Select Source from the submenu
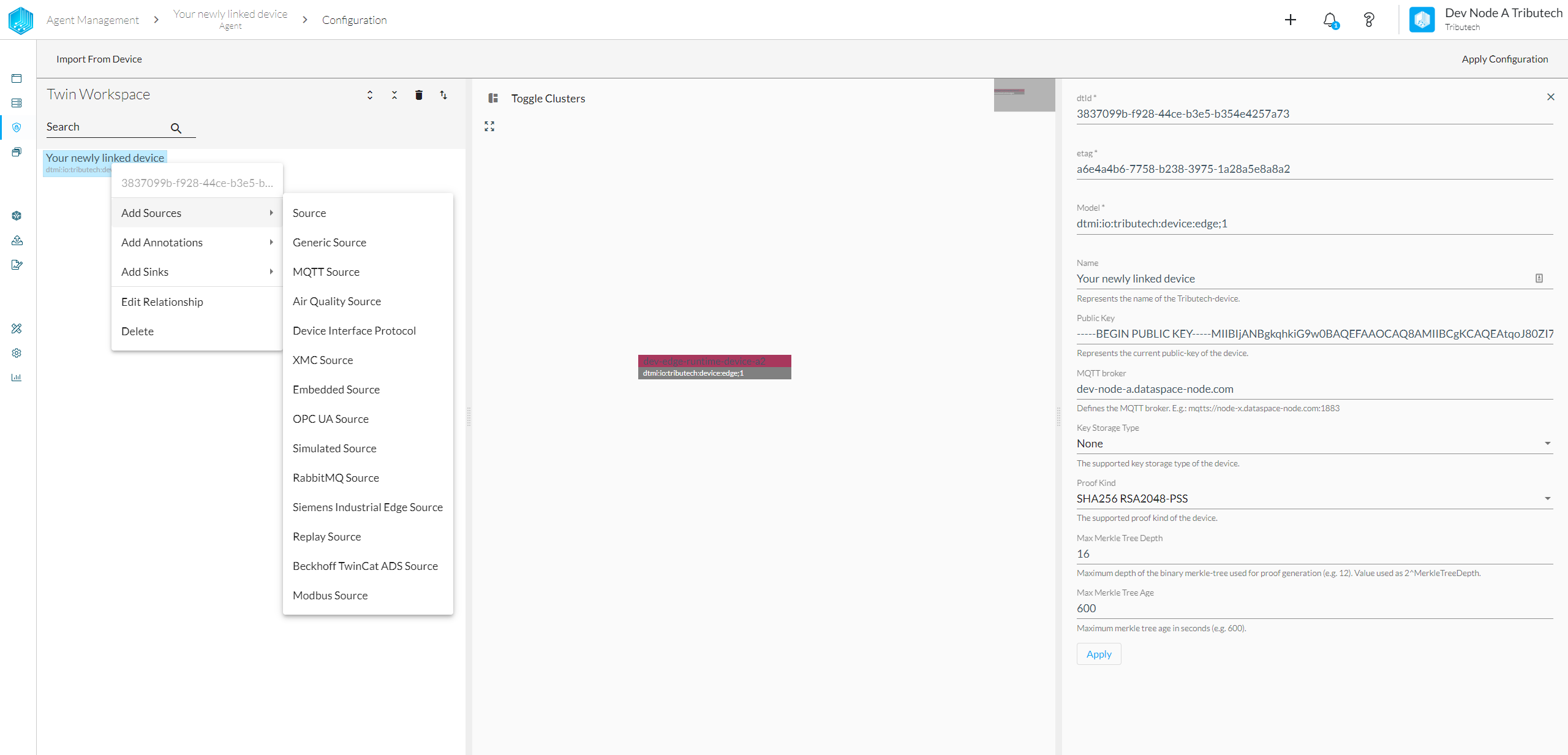Image resolution: width=1568 pixels, height=755 pixels. [368, 213]
